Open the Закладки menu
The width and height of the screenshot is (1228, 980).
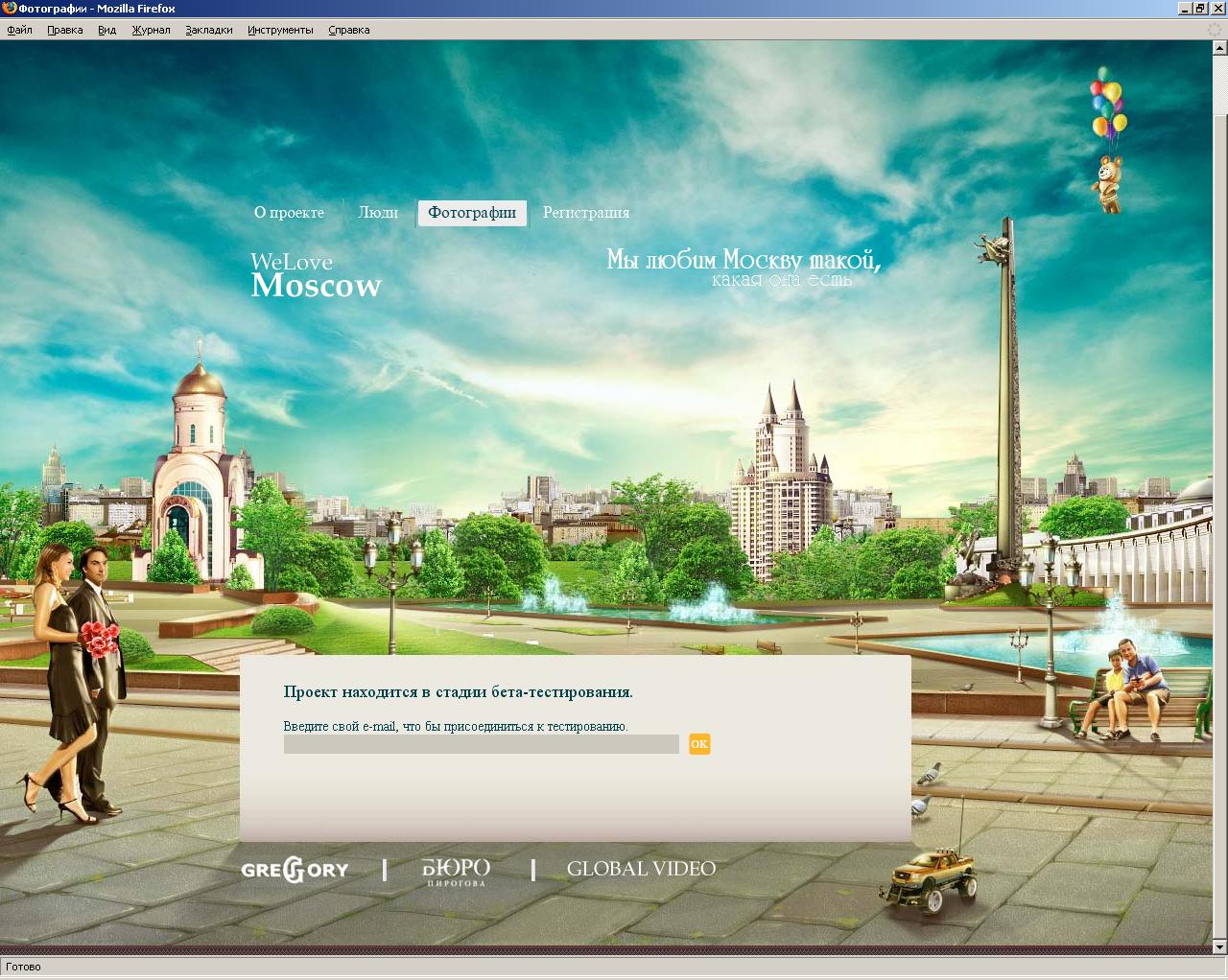point(209,30)
